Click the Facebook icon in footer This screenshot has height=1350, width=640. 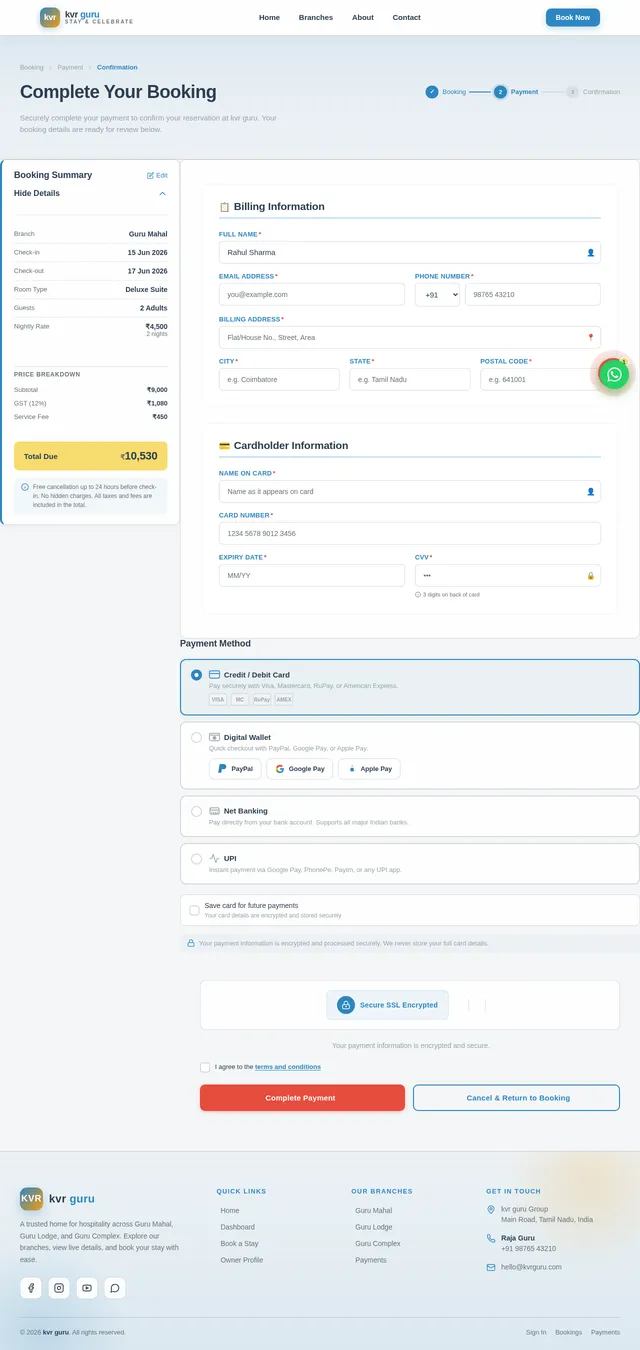[31, 1288]
